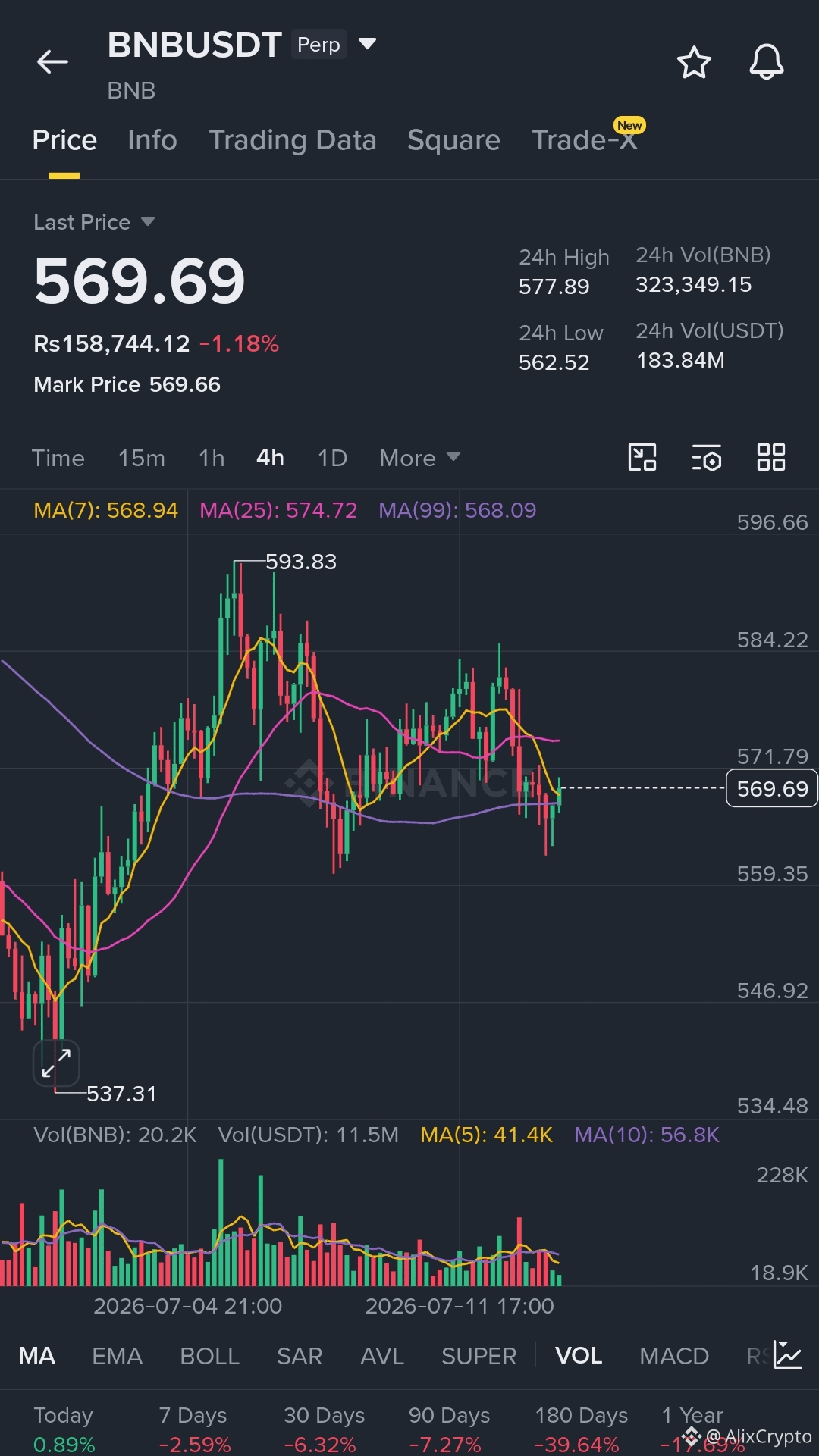
Task: Enable the MACD sub-indicator
Action: (x=674, y=1355)
